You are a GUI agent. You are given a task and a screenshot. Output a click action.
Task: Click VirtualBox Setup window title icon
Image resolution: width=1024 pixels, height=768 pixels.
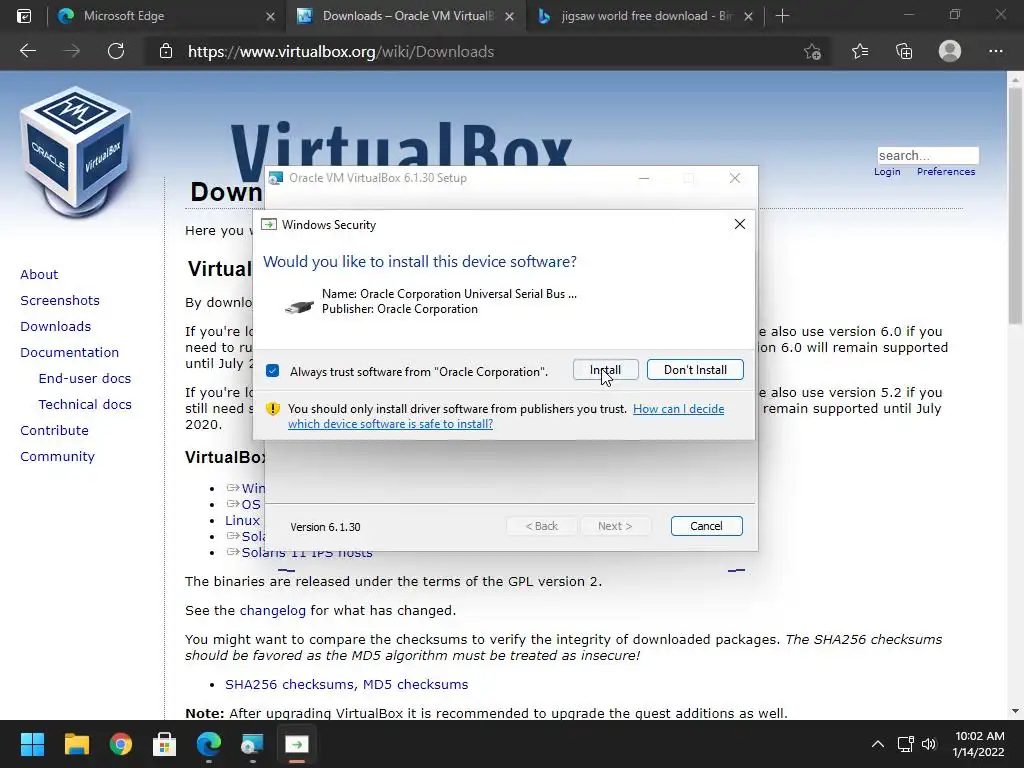click(276, 178)
